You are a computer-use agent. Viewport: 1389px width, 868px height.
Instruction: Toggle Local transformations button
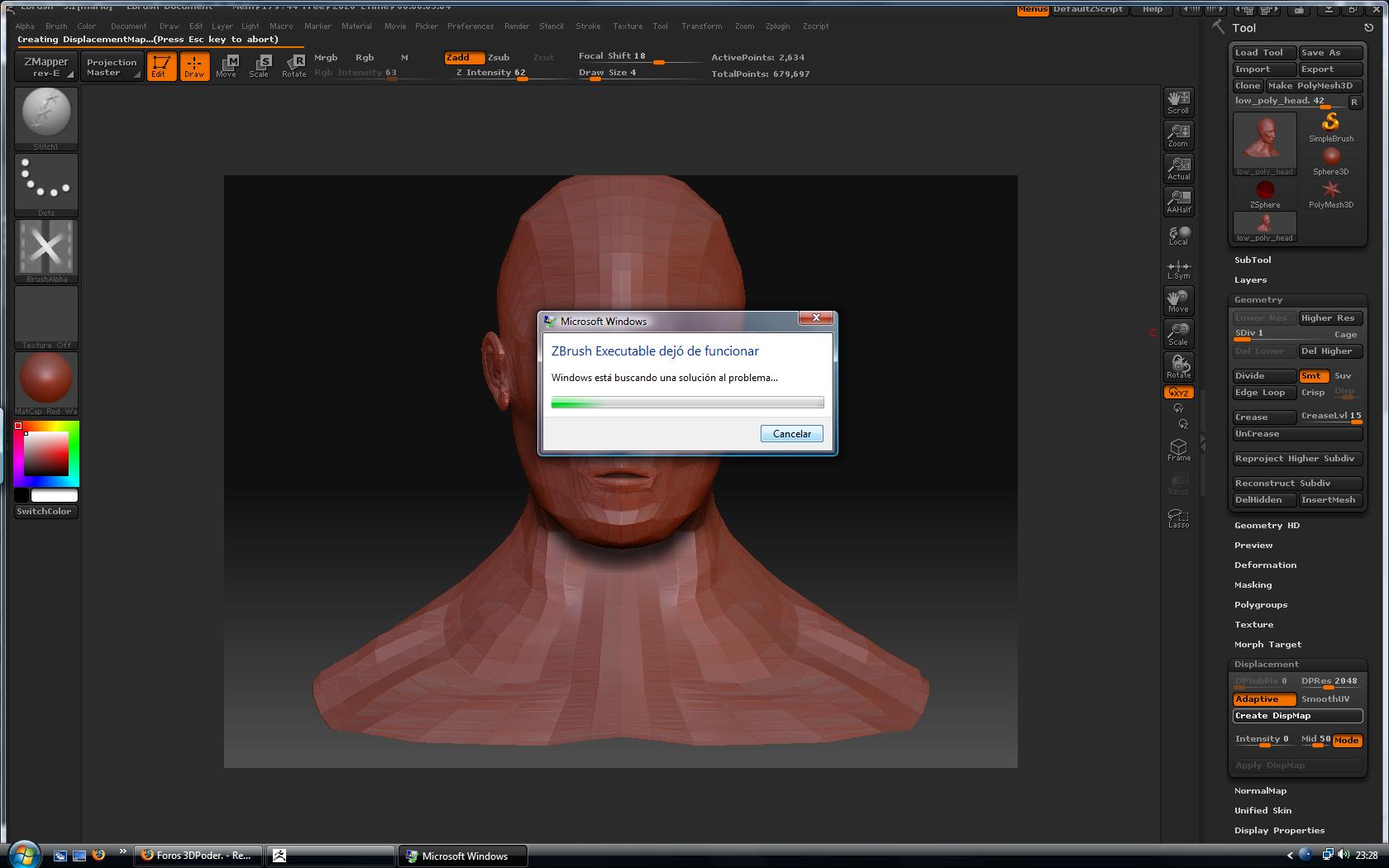pyautogui.click(x=1178, y=236)
